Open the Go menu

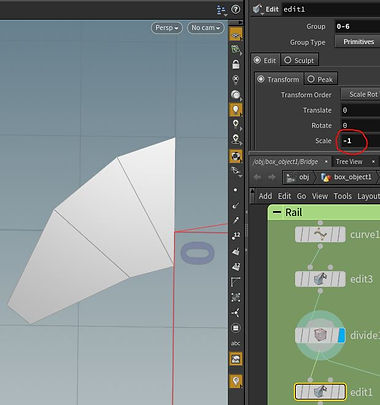point(302,196)
